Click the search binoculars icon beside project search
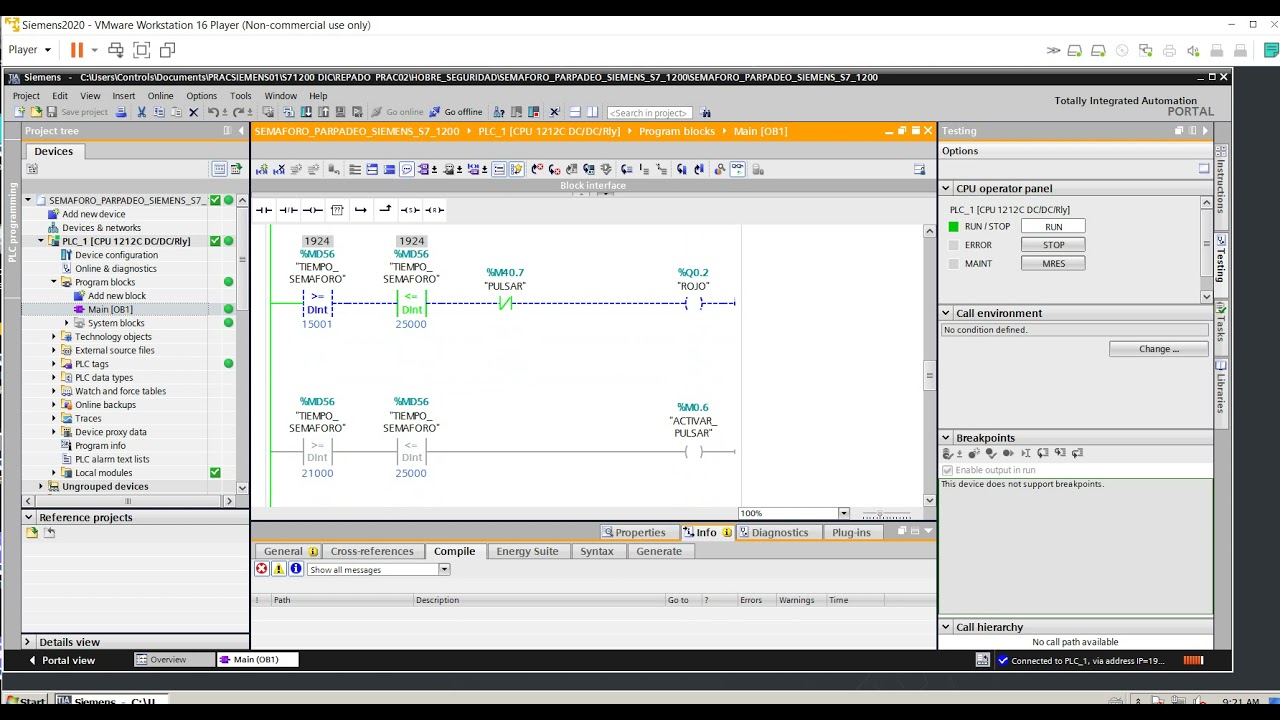This screenshot has width=1280, height=720. tap(706, 112)
